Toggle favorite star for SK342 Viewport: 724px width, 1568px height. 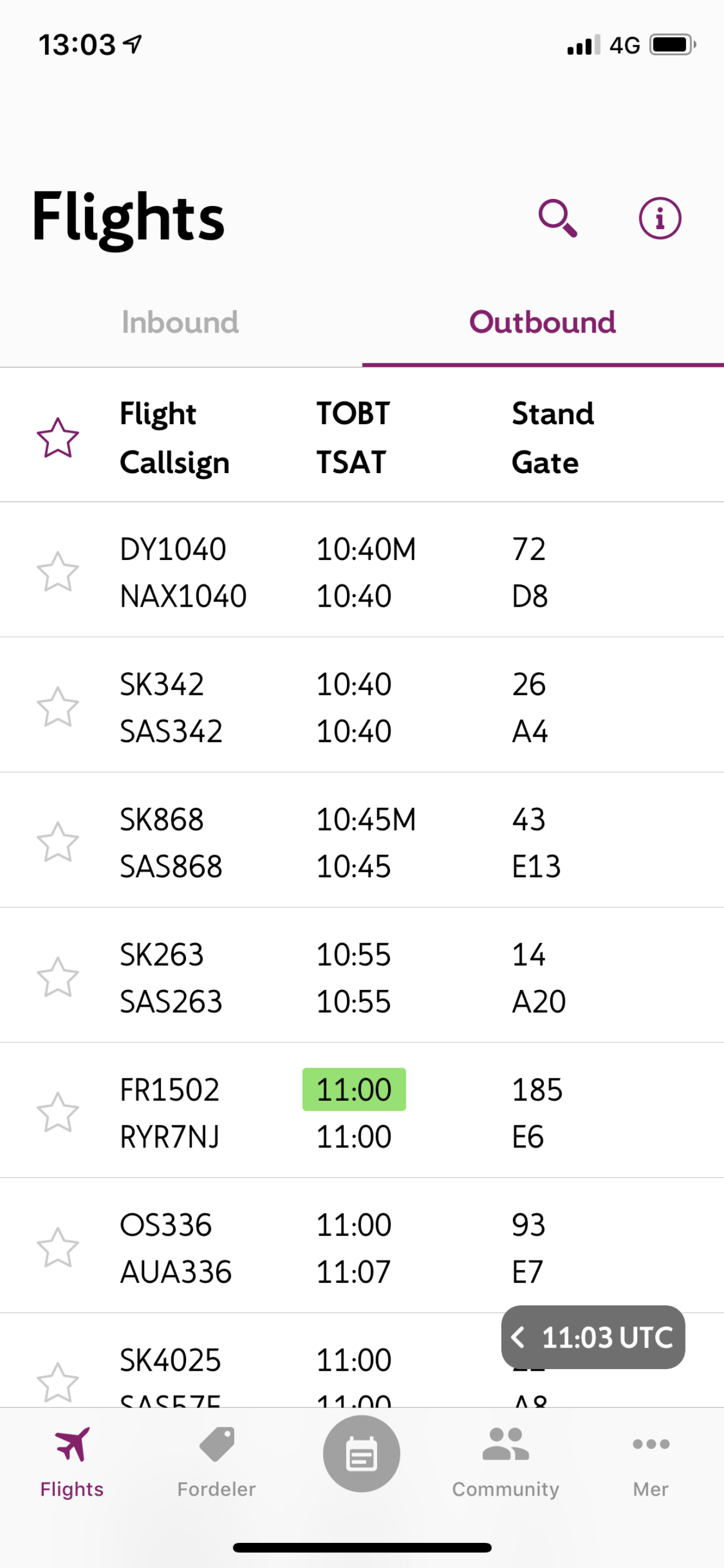pyautogui.click(x=58, y=706)
